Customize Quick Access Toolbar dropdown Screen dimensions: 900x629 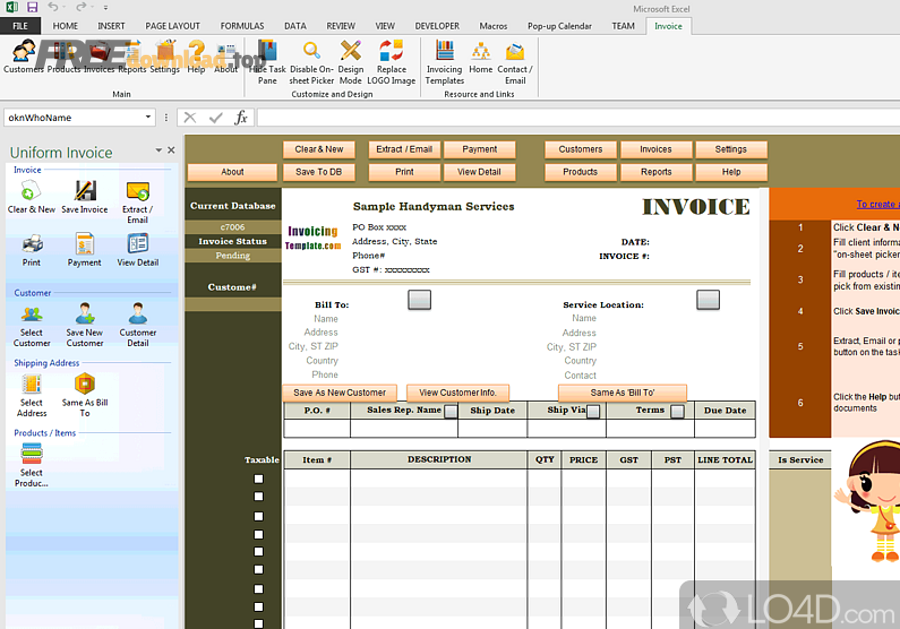coord(106,7)
